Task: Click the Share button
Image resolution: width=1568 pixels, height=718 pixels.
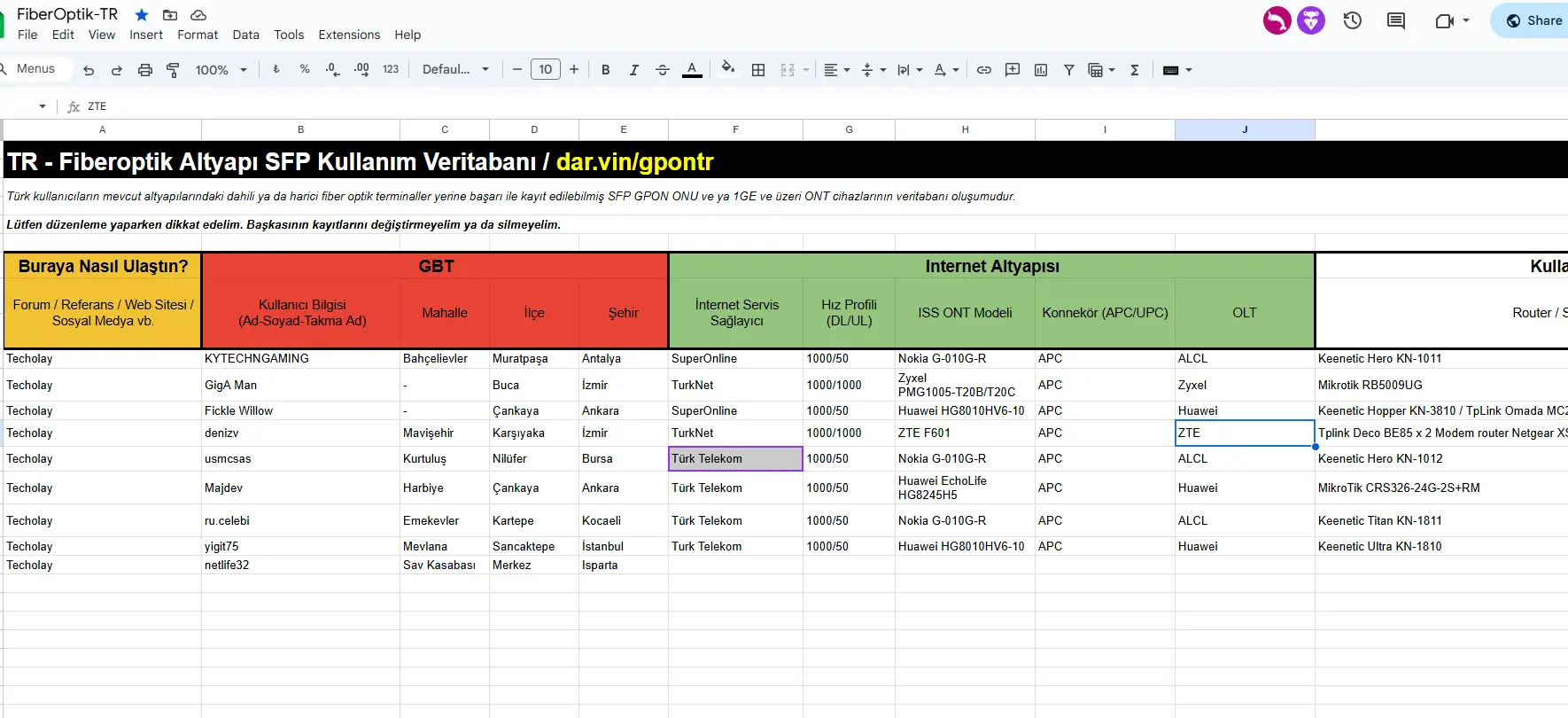Action: click(1533, 20)
